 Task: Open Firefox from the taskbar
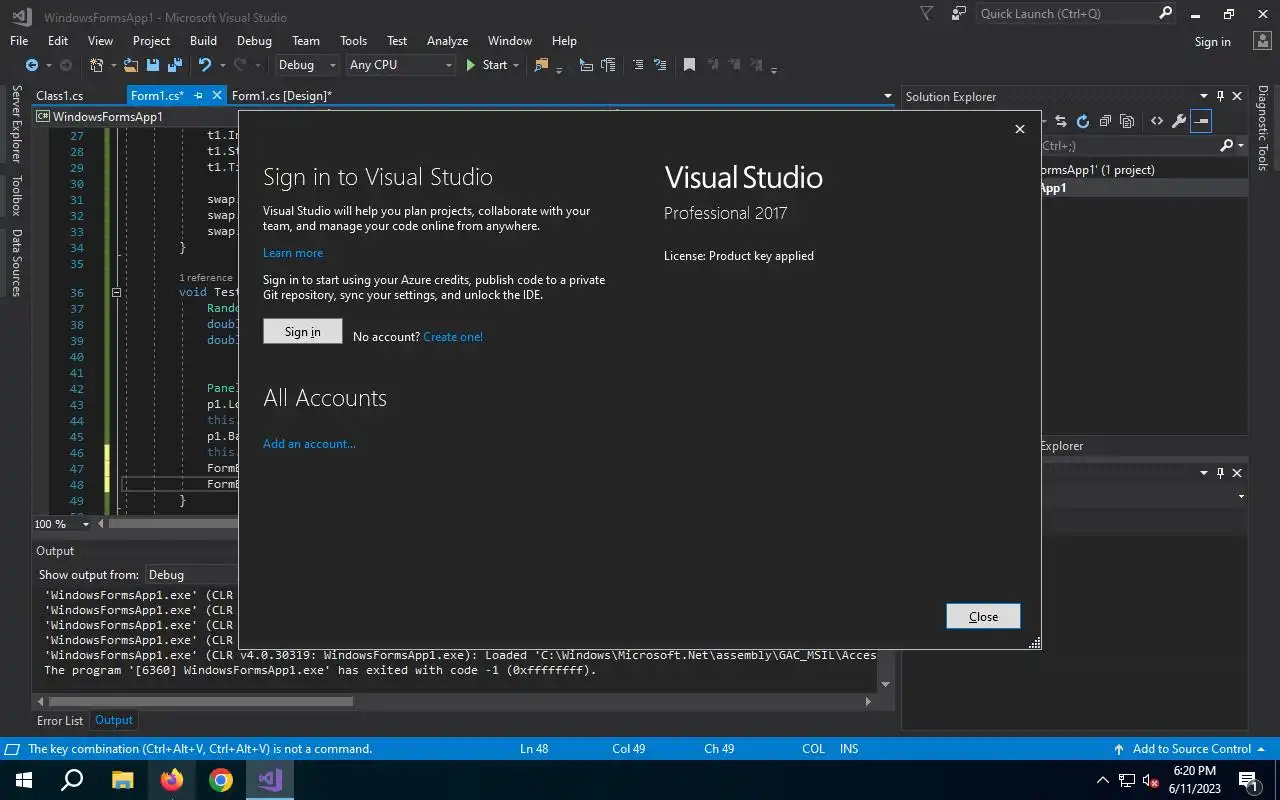(172, 779)
